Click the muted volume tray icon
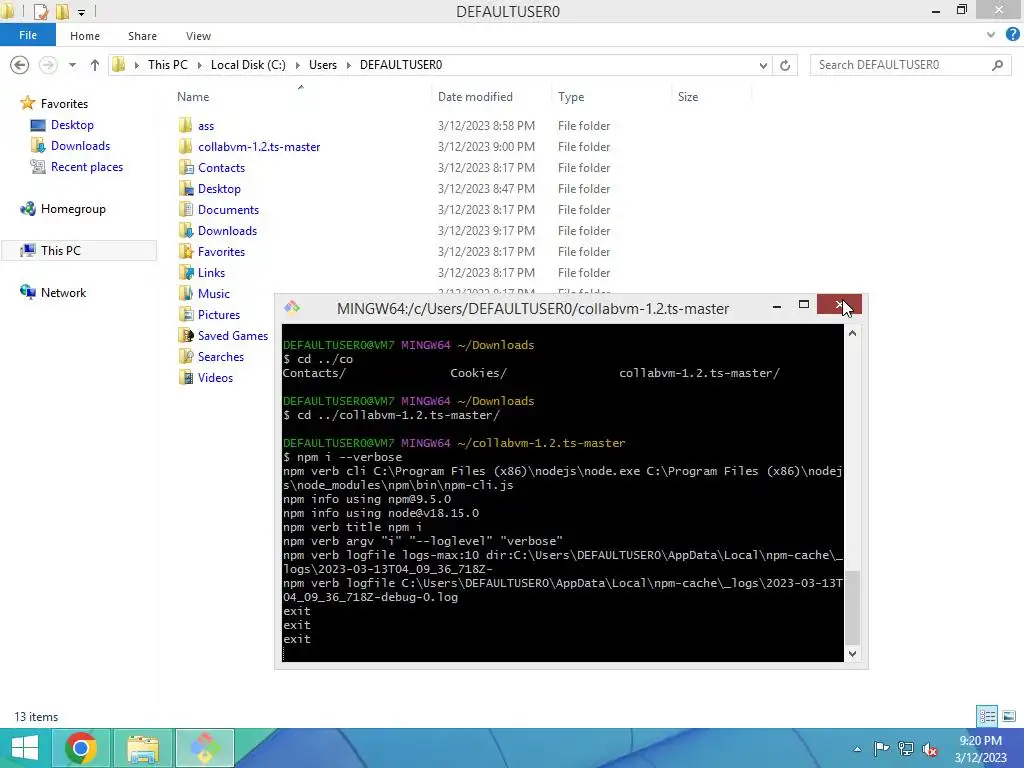1024x768 pixels. pos(929,748)
